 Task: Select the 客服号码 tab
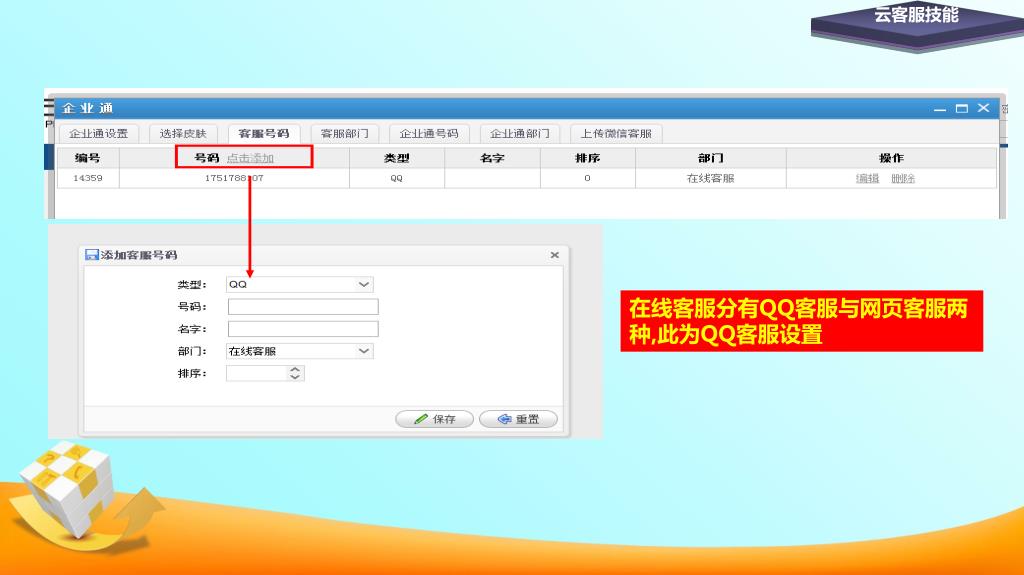pos(264,133)
